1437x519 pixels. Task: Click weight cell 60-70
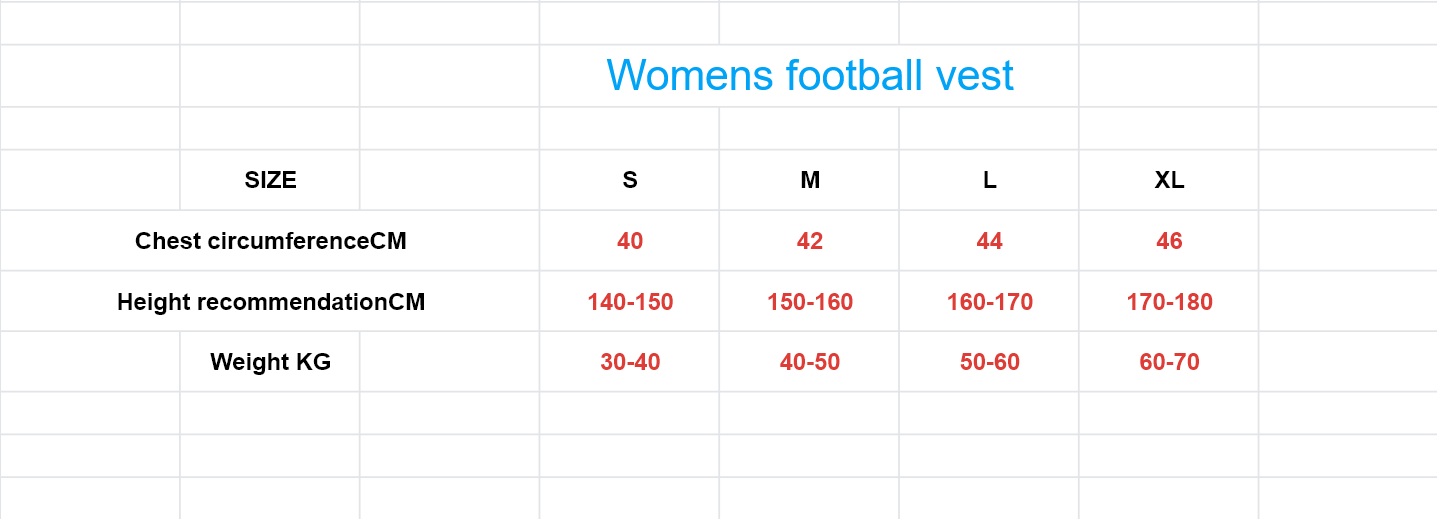(1169, 362)
